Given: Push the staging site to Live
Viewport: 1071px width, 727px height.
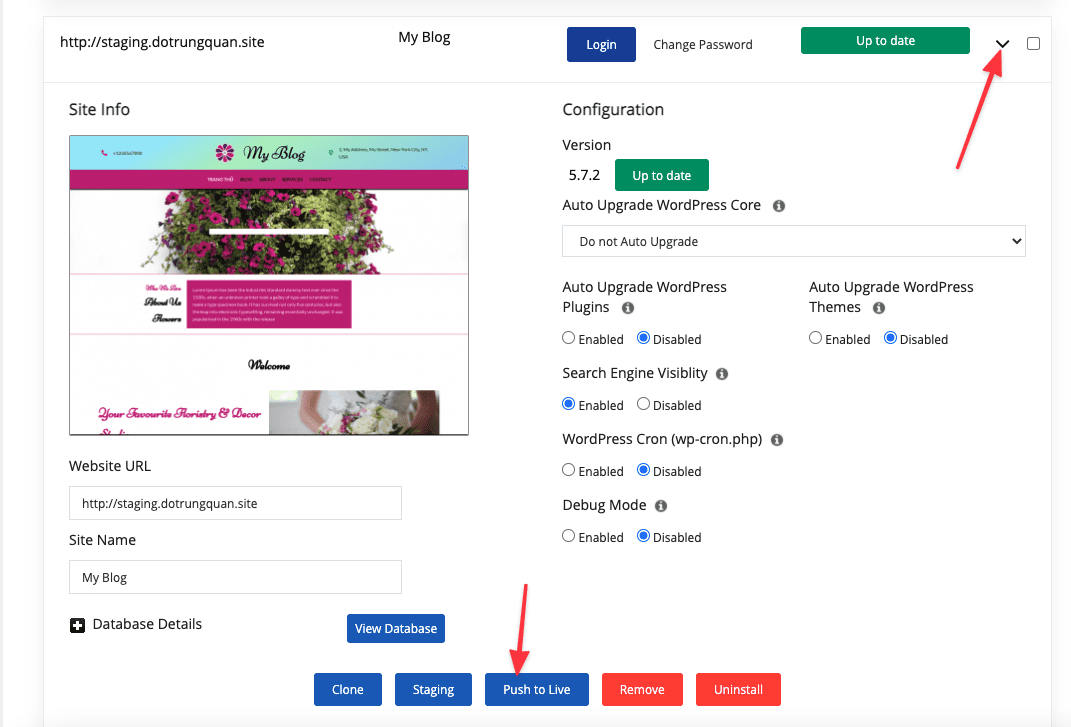Looking at the screenshot, I should [536, 689].
